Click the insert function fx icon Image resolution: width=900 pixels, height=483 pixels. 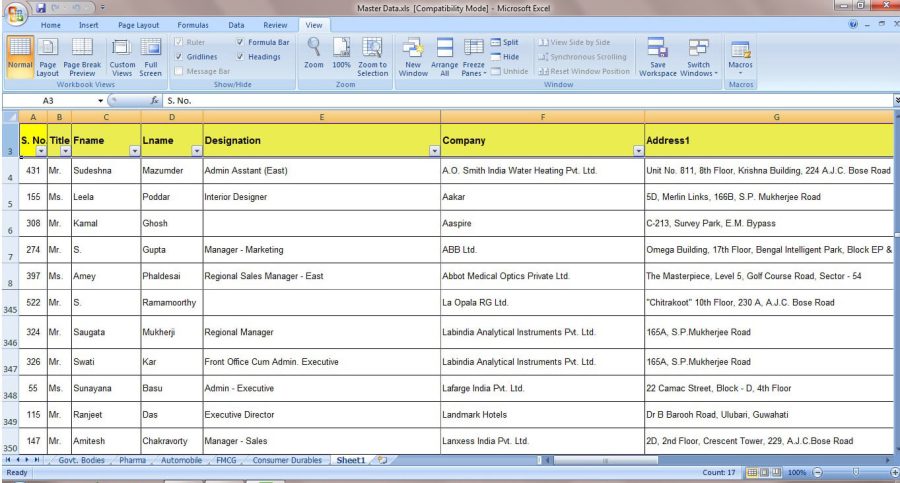coord(154,101)
